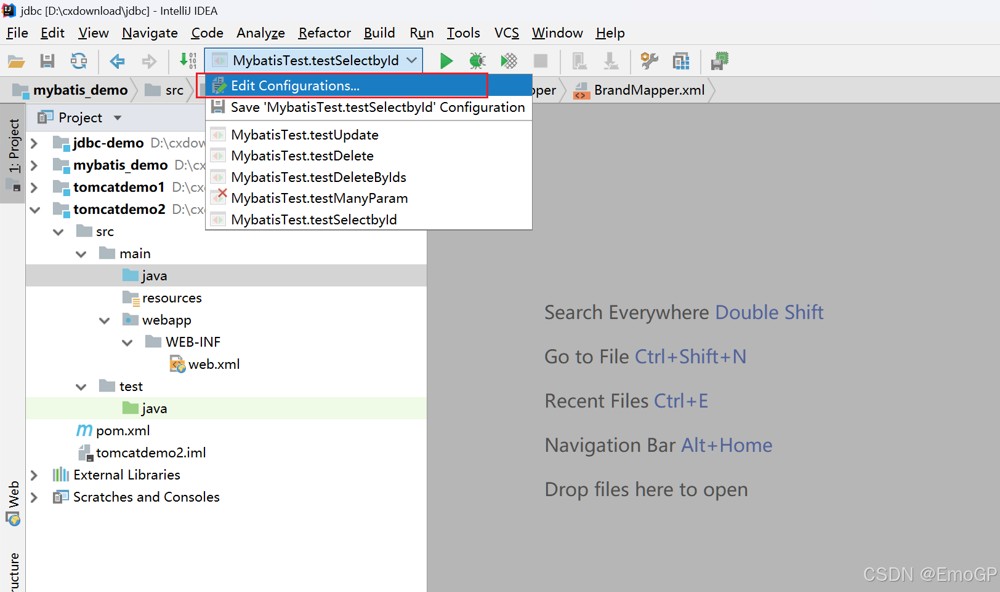Select MybatisTest.testSelectbyId in the list

[x=369, y=219]
